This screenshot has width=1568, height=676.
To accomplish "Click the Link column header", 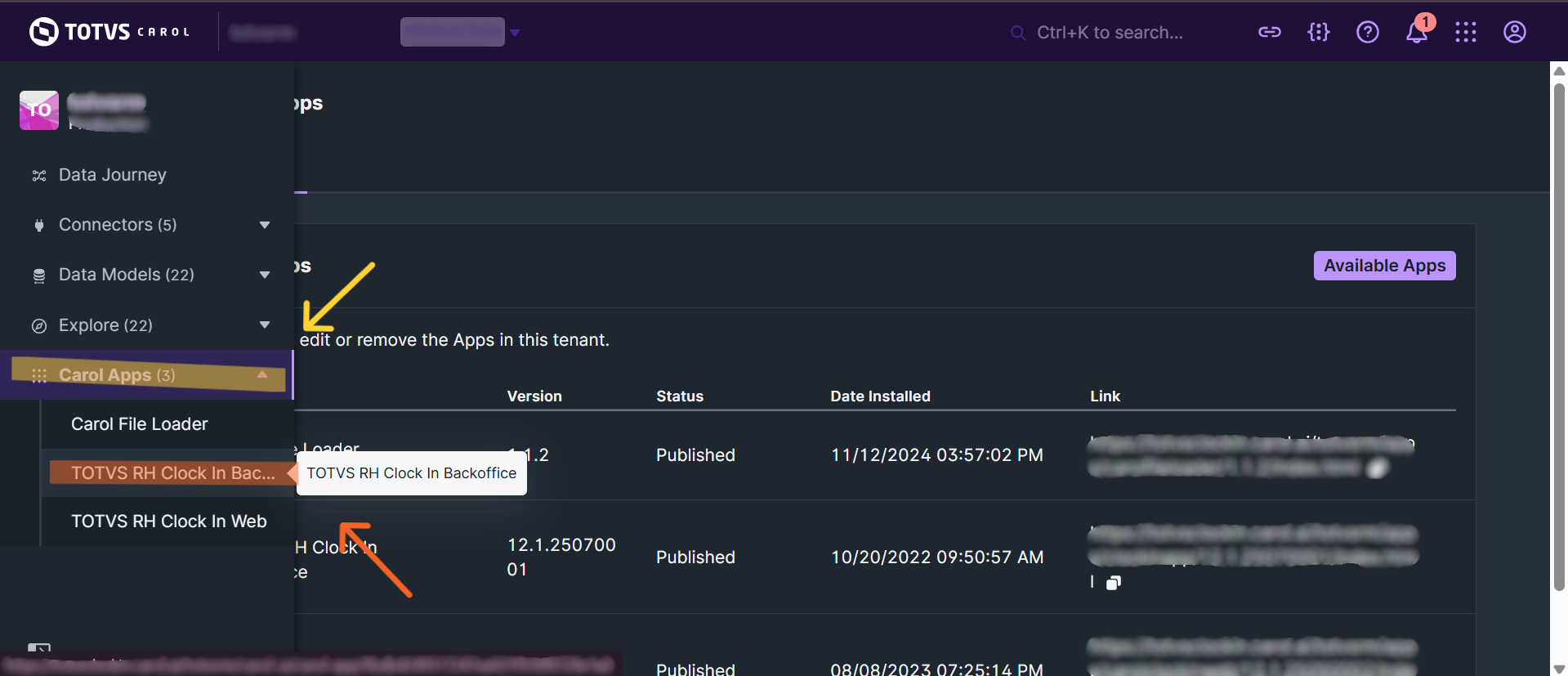I will 1105,396.
